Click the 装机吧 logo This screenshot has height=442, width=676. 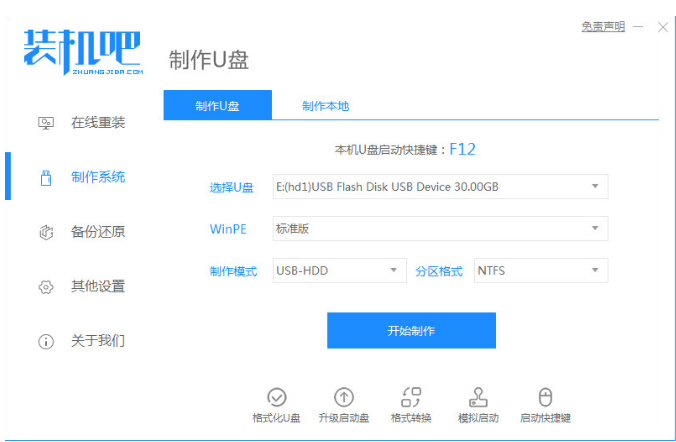click(x=83, y=50)
